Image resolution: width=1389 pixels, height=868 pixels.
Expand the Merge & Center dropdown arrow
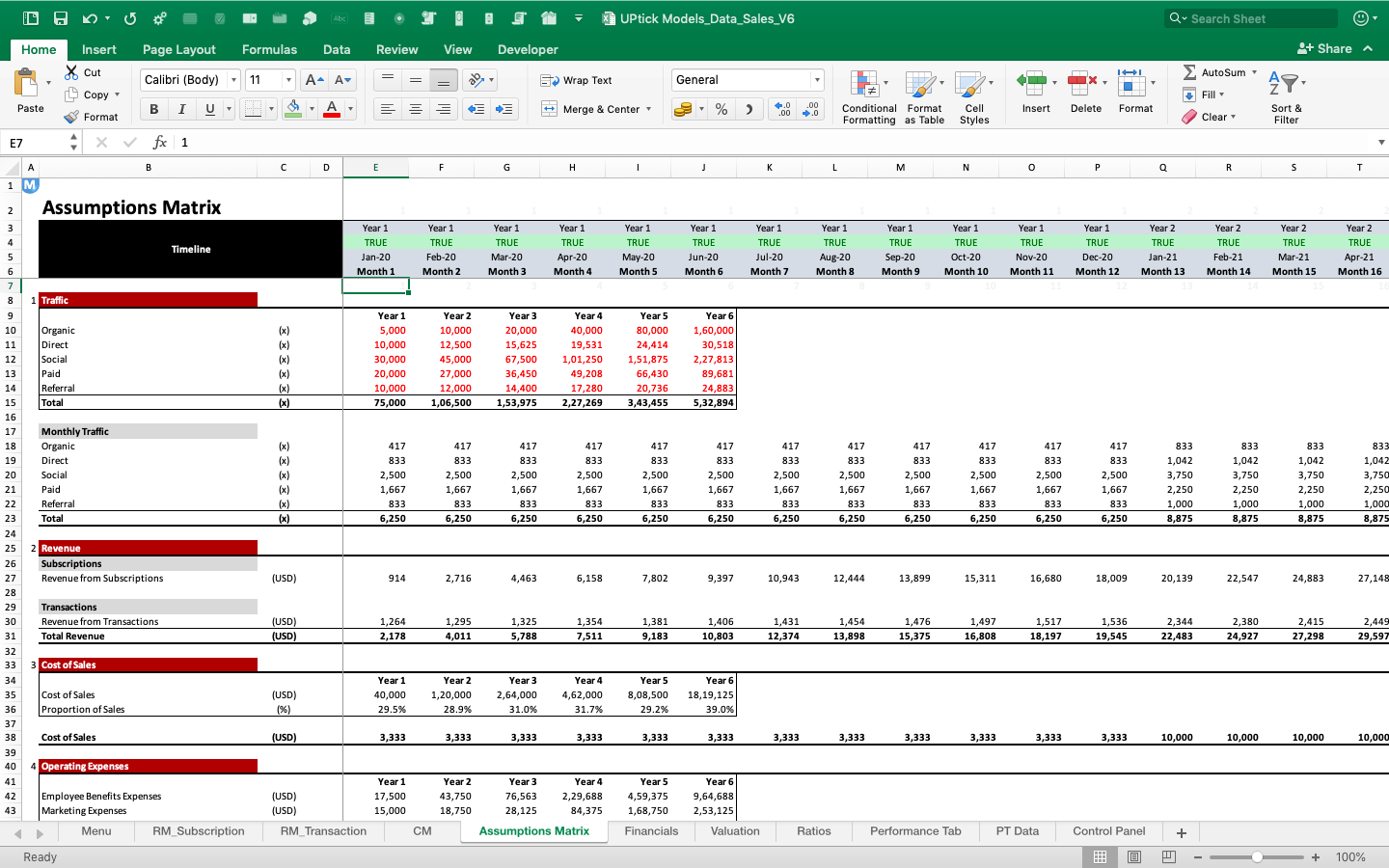(648, 109)
